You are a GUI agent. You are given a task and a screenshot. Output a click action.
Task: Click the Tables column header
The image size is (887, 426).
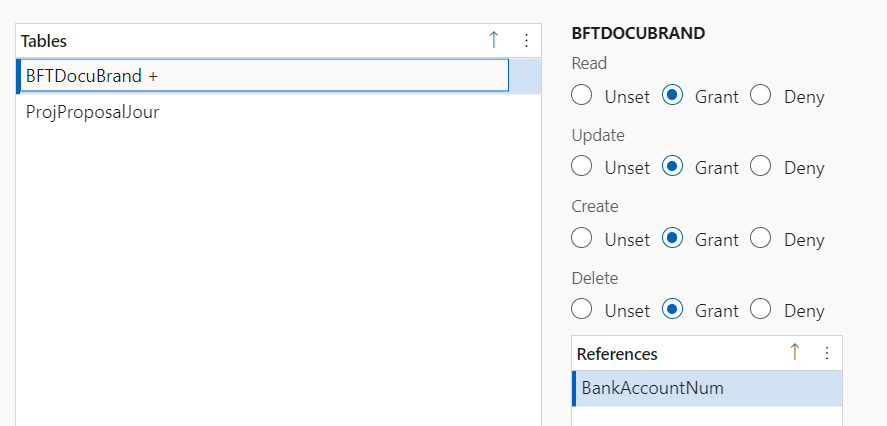(44, 41)
